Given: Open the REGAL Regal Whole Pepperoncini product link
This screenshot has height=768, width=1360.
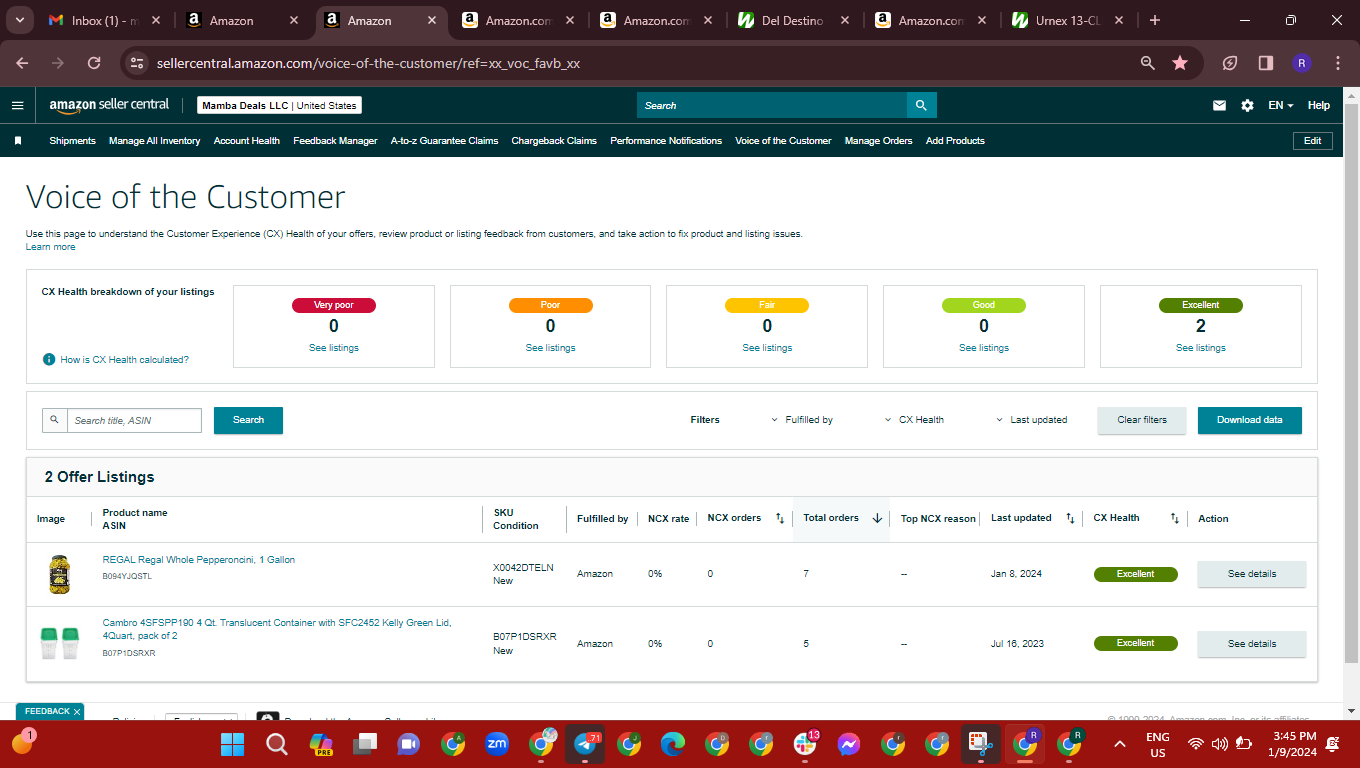Looking at the screenshot, I should point(199,560).
